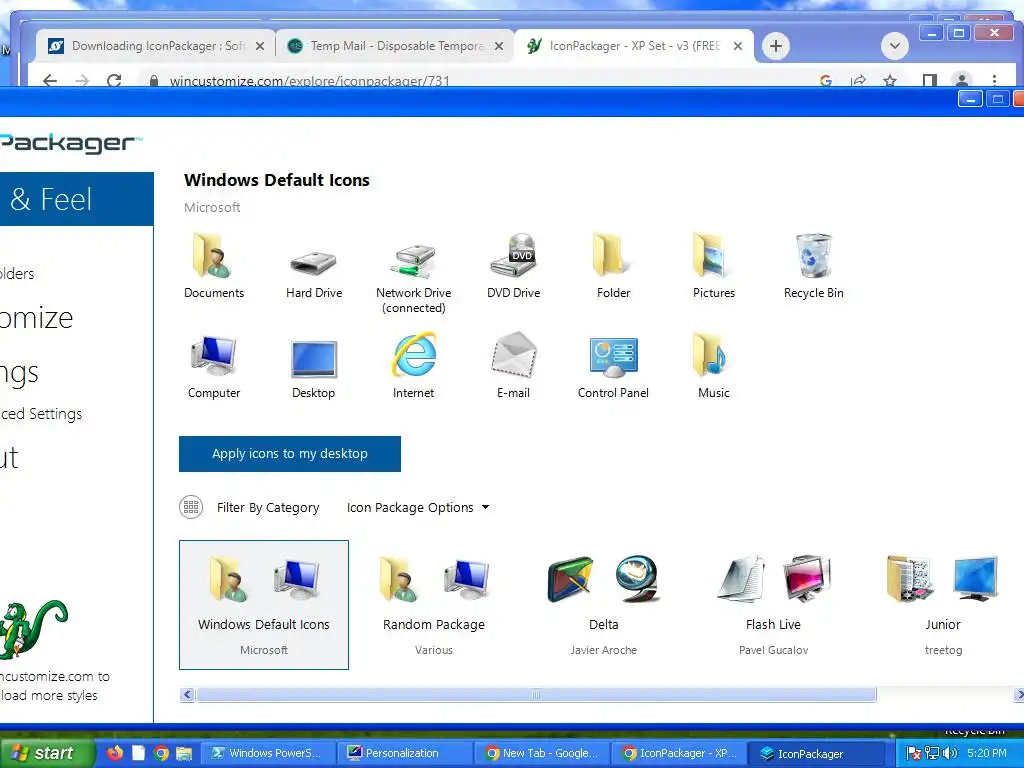The height and width of the screenshot is (768, 1024).
Task: Select the Delta icon package
Action: click(603, 605)
